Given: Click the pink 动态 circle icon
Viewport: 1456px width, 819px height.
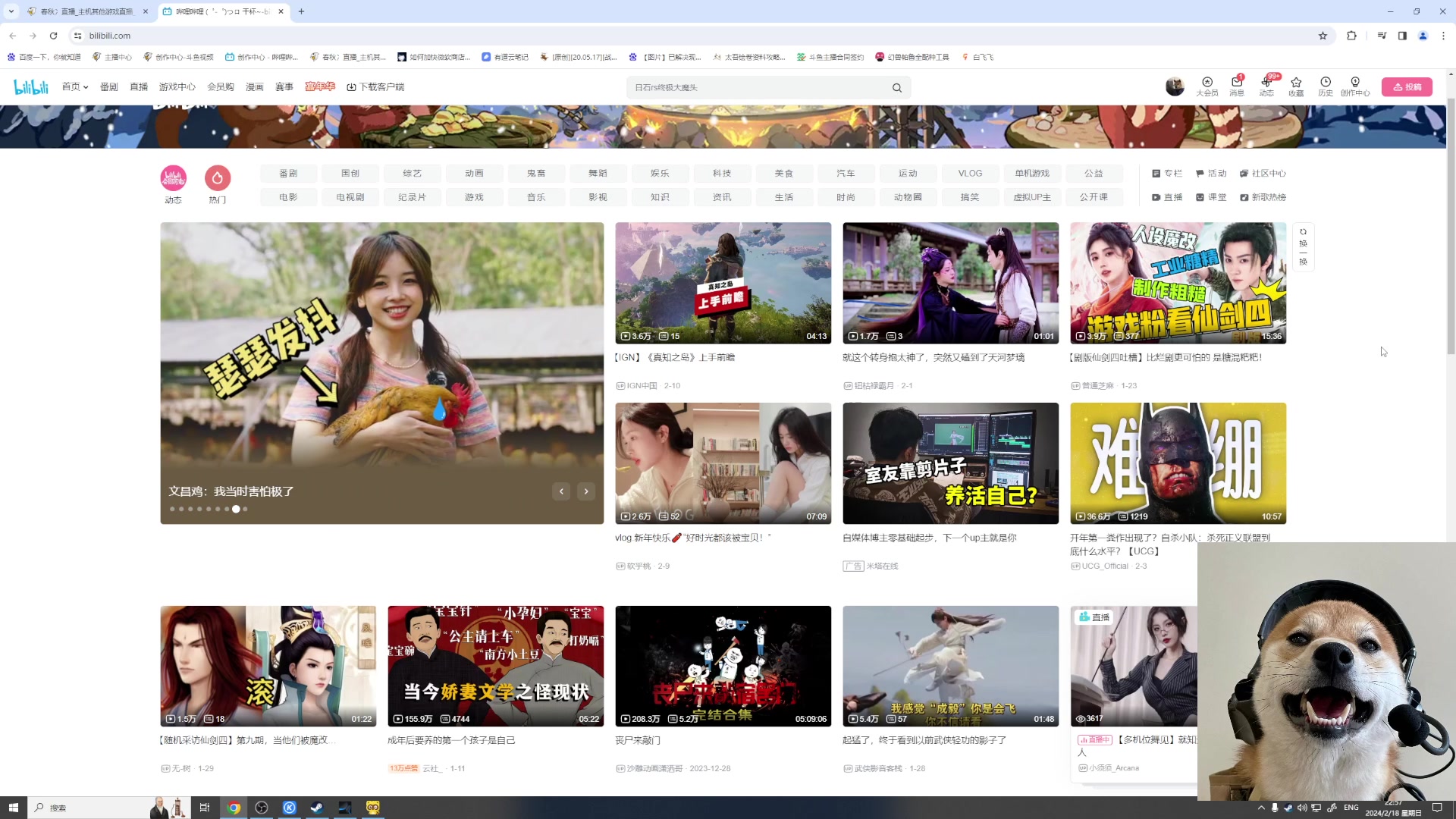Looking at the screenshot, I should [174, 178].
